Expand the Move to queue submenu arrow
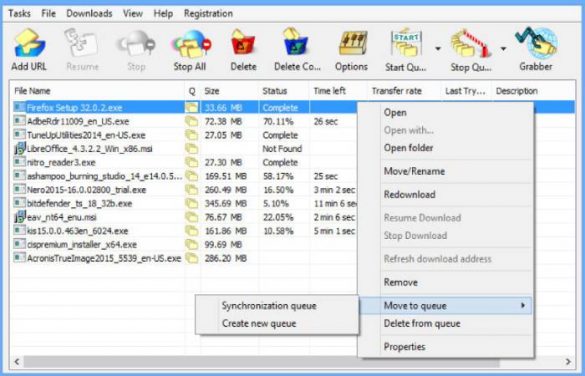 523,306
